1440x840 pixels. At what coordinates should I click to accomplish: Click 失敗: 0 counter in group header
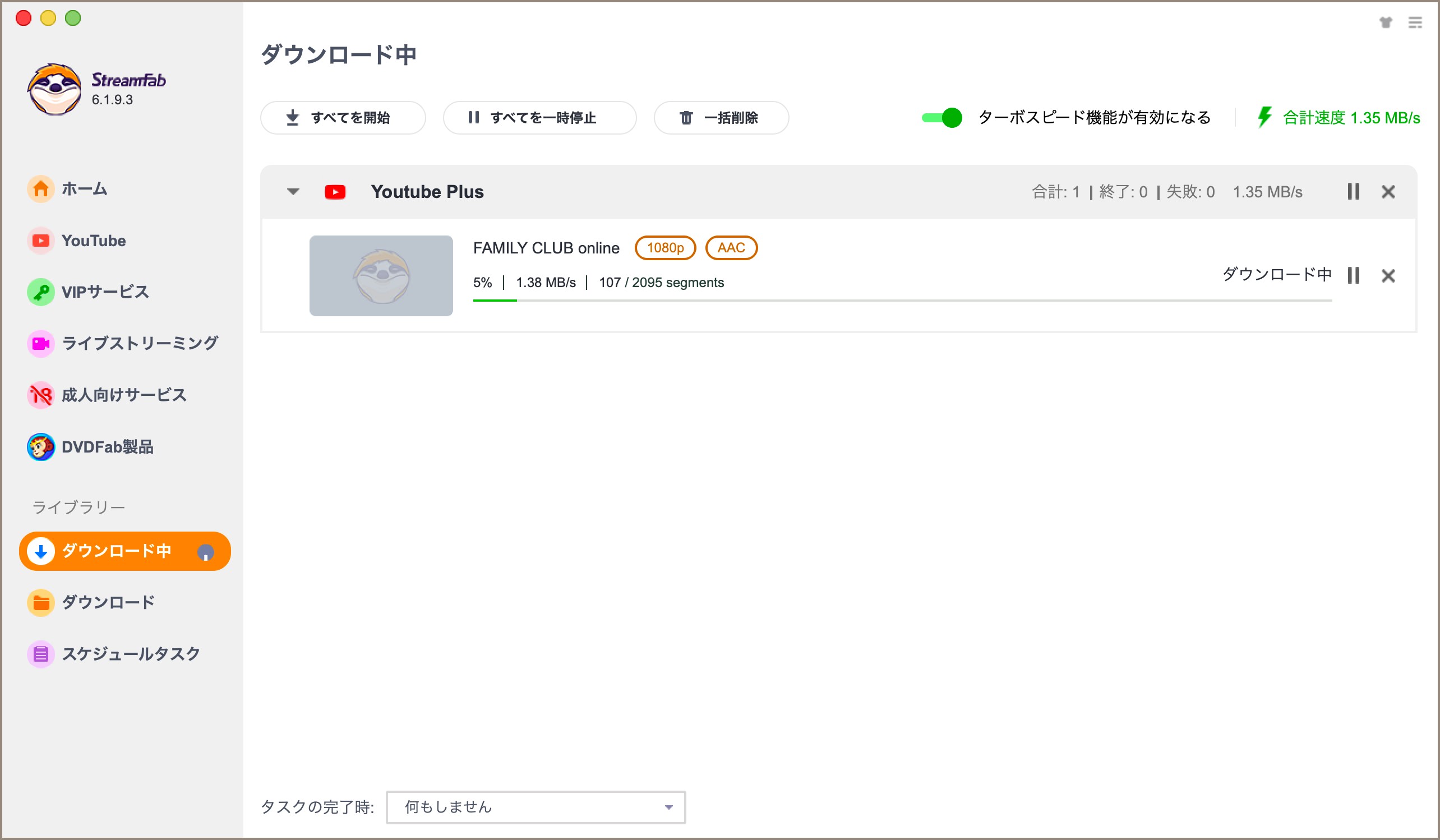click(x=1190, y=192)
